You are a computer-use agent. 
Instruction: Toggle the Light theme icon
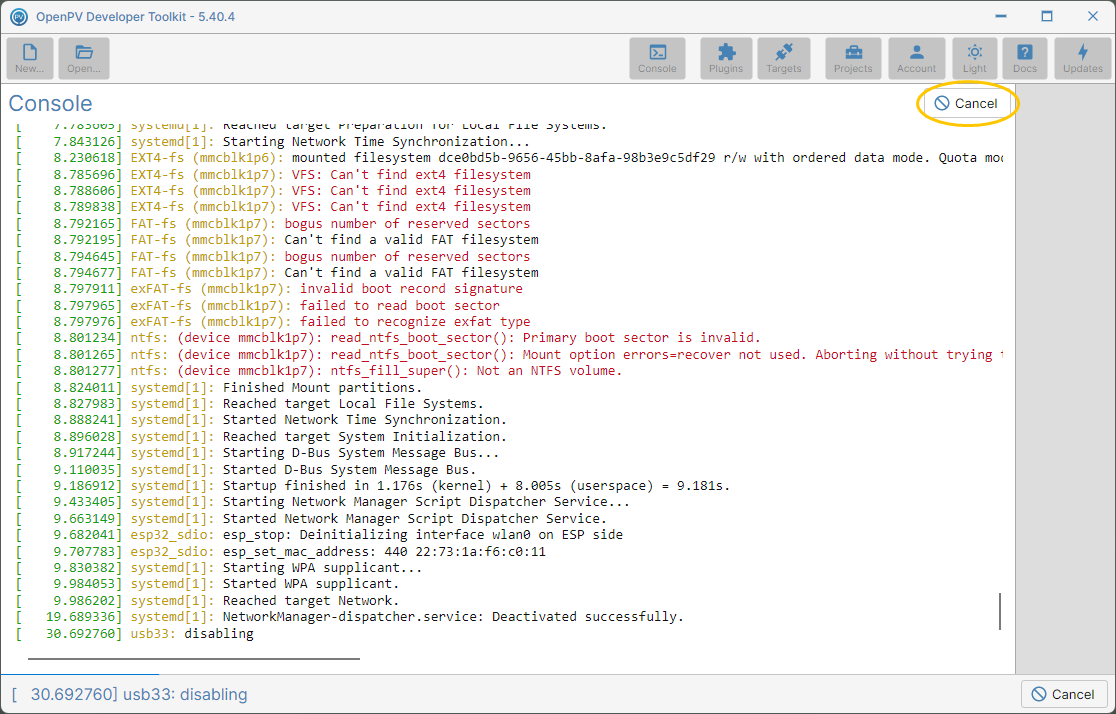pos(974,58)
